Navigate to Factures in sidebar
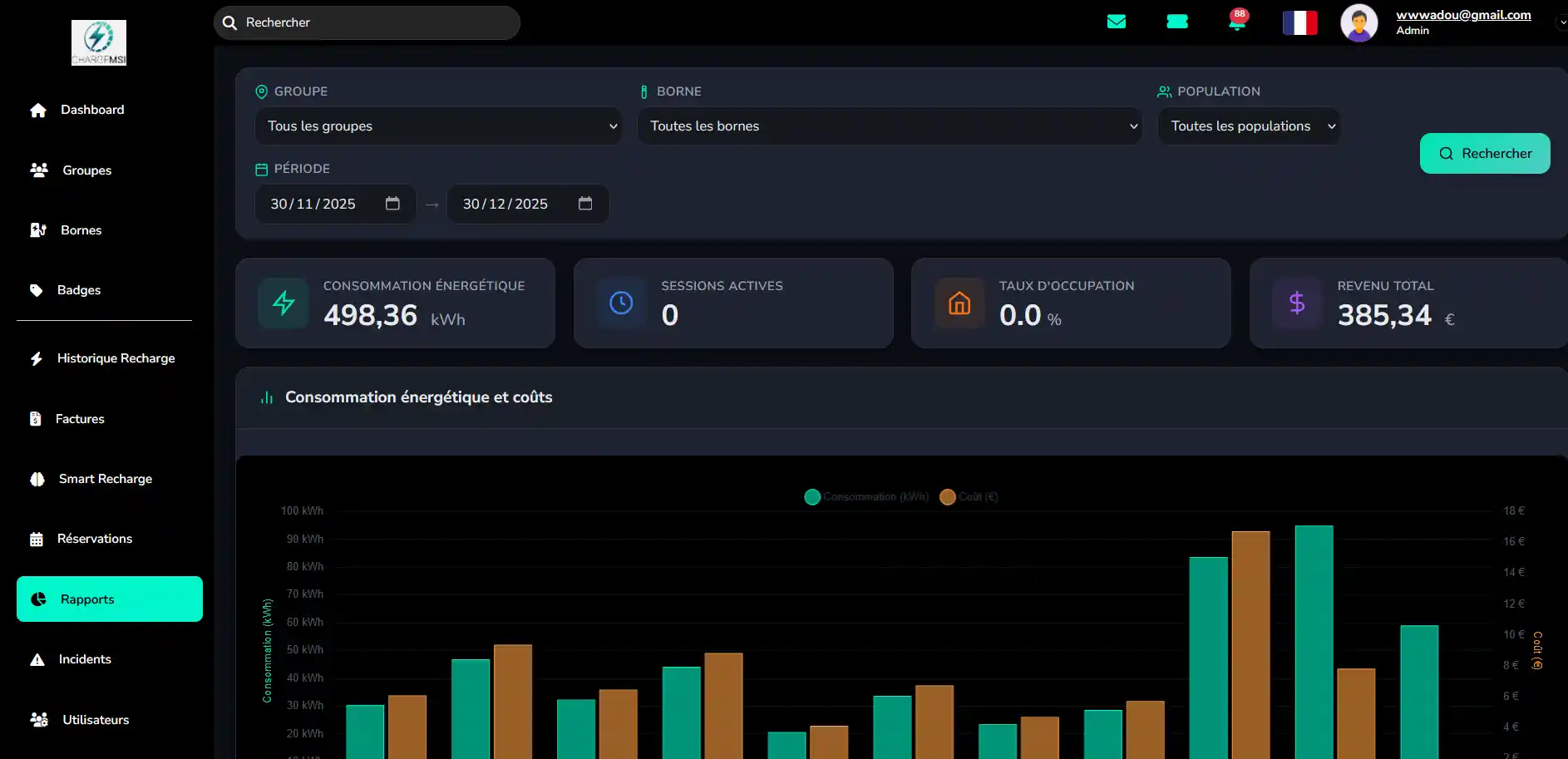Viewport: 1568px width, 759px height. [80, 419]
